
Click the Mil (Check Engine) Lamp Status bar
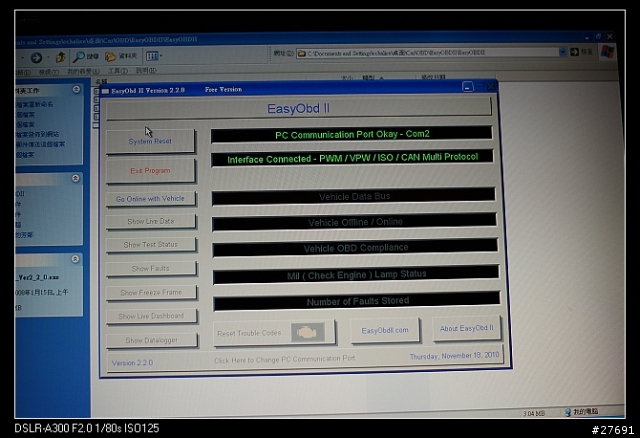point(356,275)
